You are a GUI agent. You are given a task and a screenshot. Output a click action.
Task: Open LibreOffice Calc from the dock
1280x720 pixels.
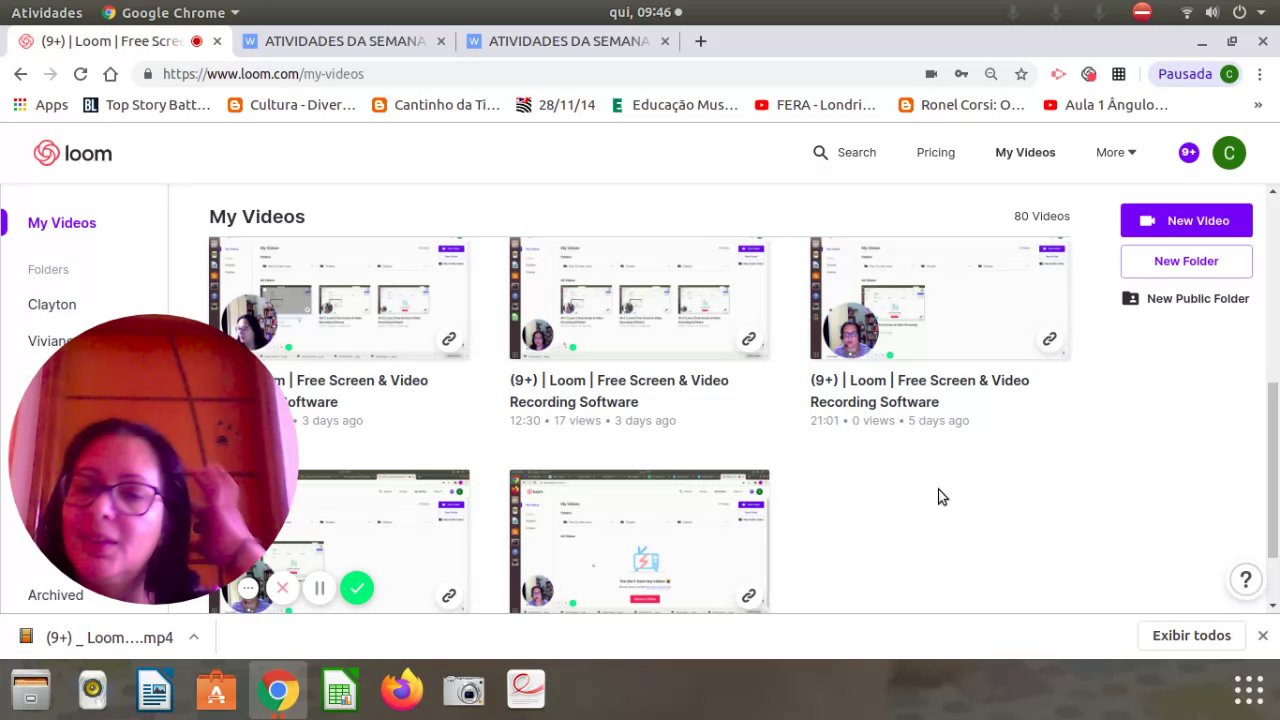point(340,690)
